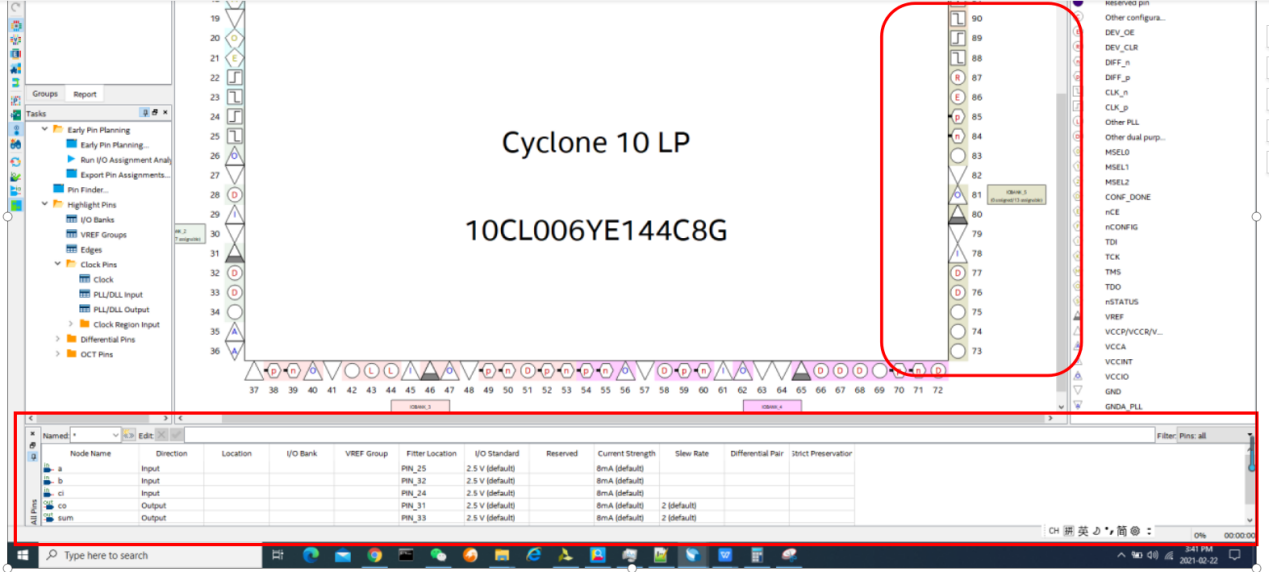Click GND legend entry
The width and height of the screenshot is (1269, 572).
point(1113,392)
